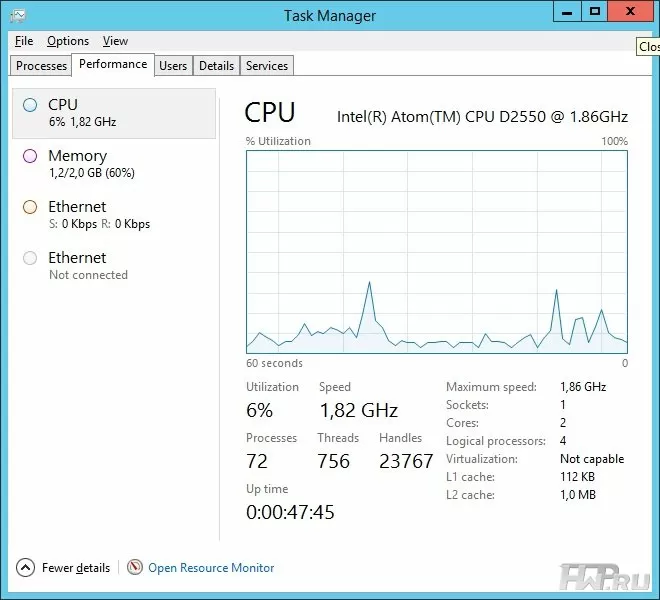
Task: Open Resource Monitor link
Action: 211,568
